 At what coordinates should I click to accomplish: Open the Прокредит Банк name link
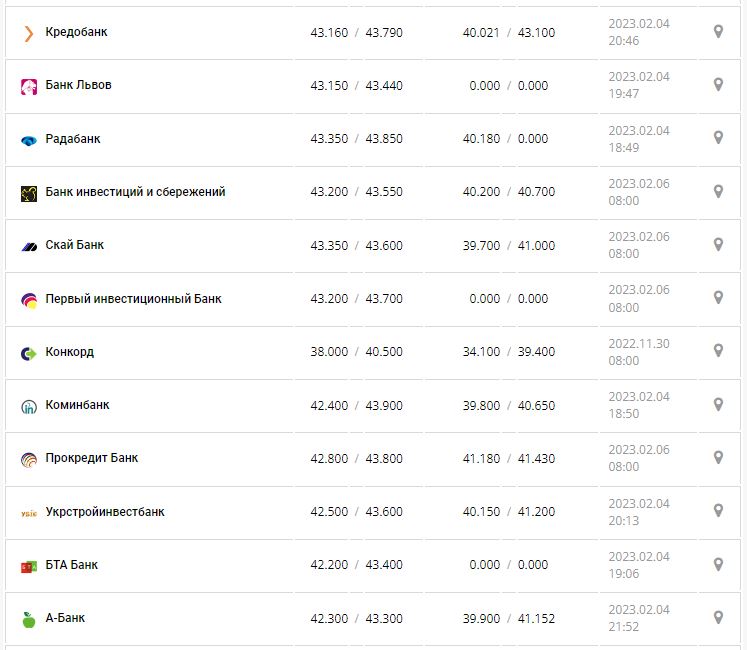pyautogui.click(x=92, y=458)
